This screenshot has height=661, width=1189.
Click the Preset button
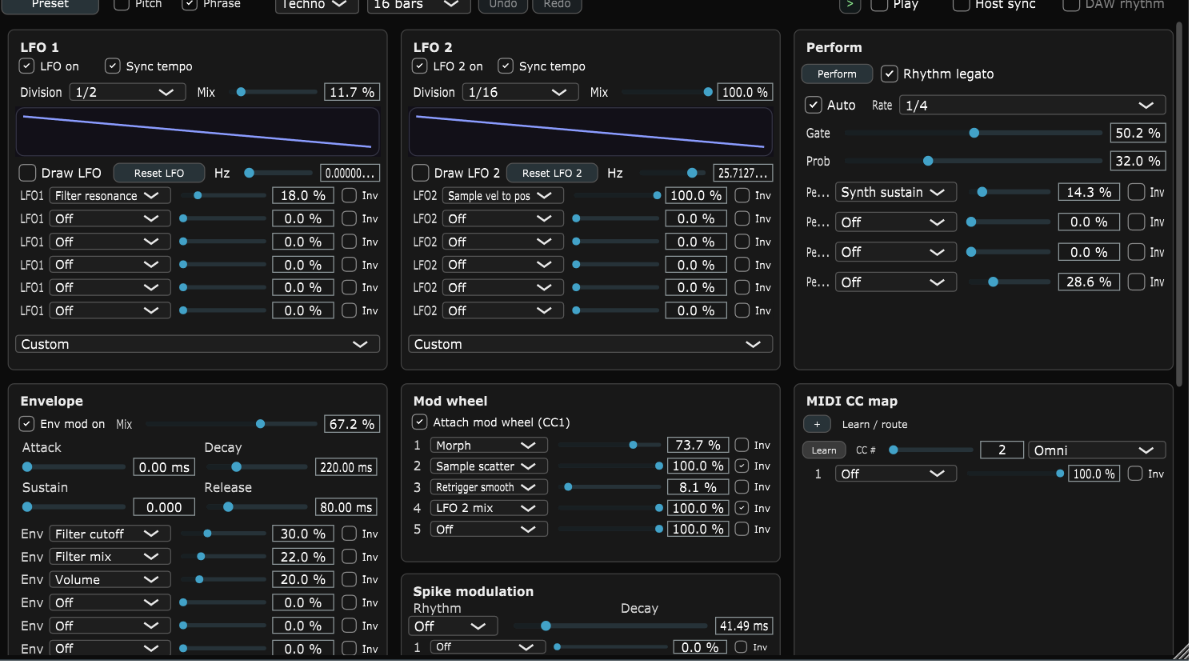click(50, 5)
